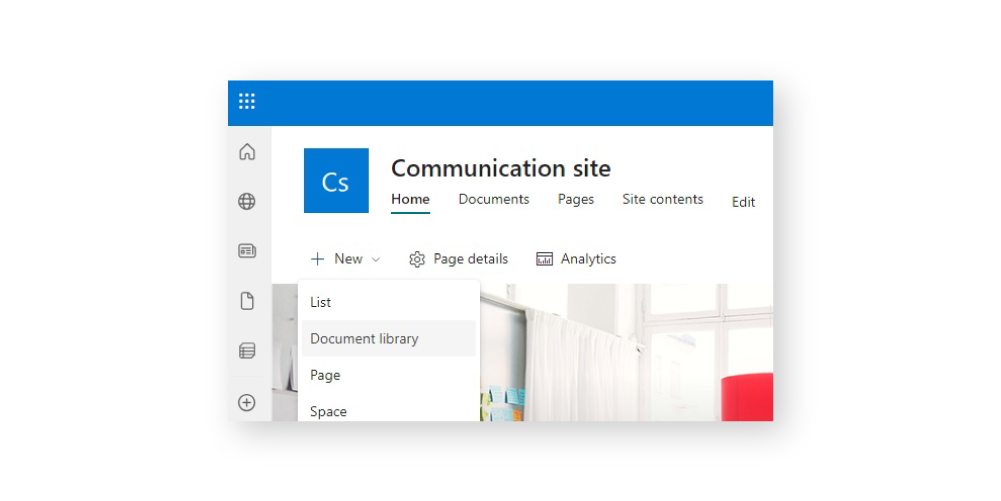
Task: Open the globe My sites icon
Action: (x=247, y=201)
